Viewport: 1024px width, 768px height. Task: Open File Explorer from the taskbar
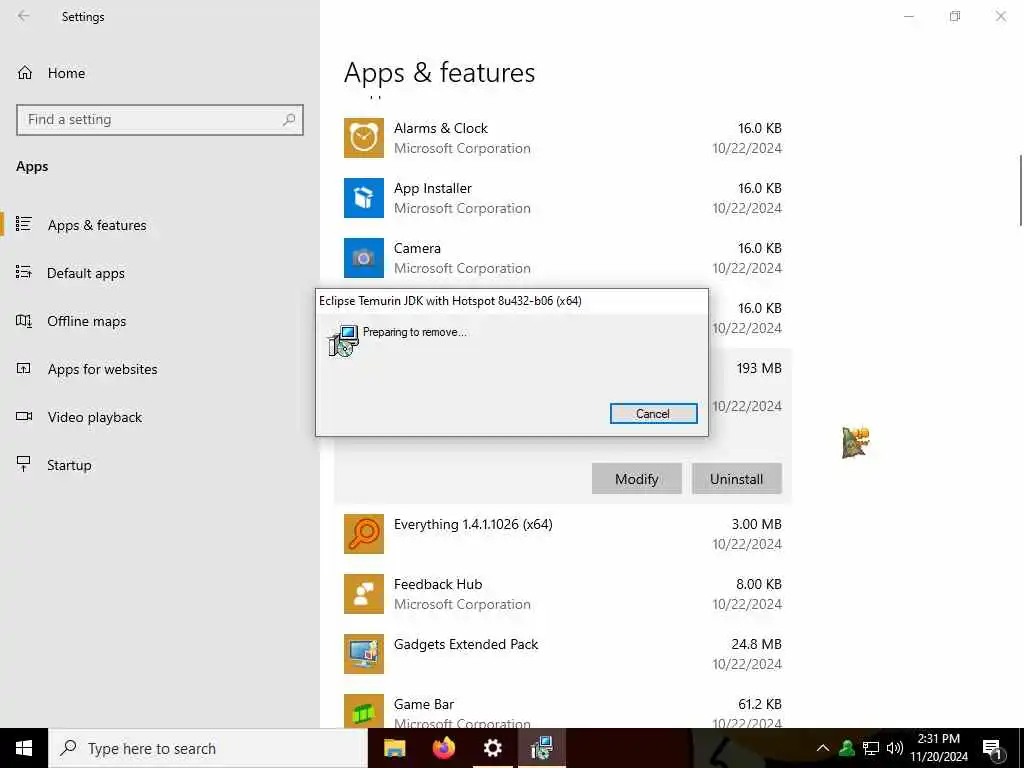tap(394, 748)
